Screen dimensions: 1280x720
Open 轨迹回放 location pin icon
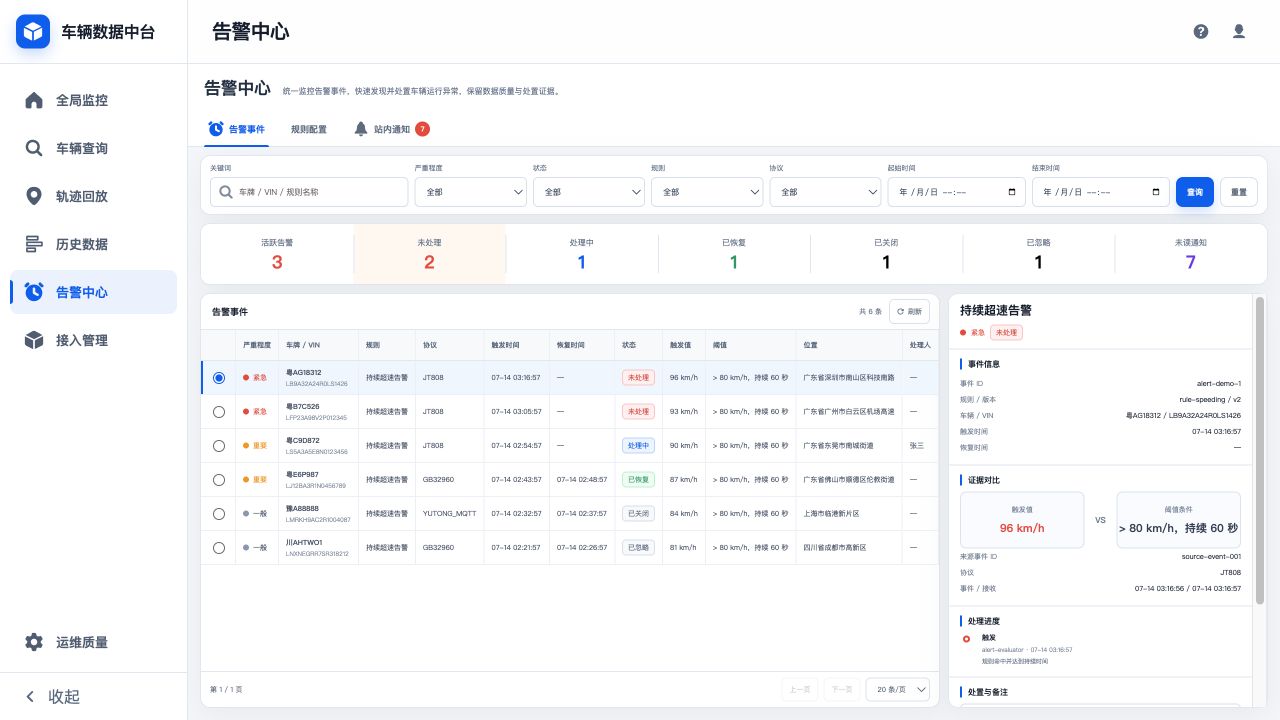34,196
